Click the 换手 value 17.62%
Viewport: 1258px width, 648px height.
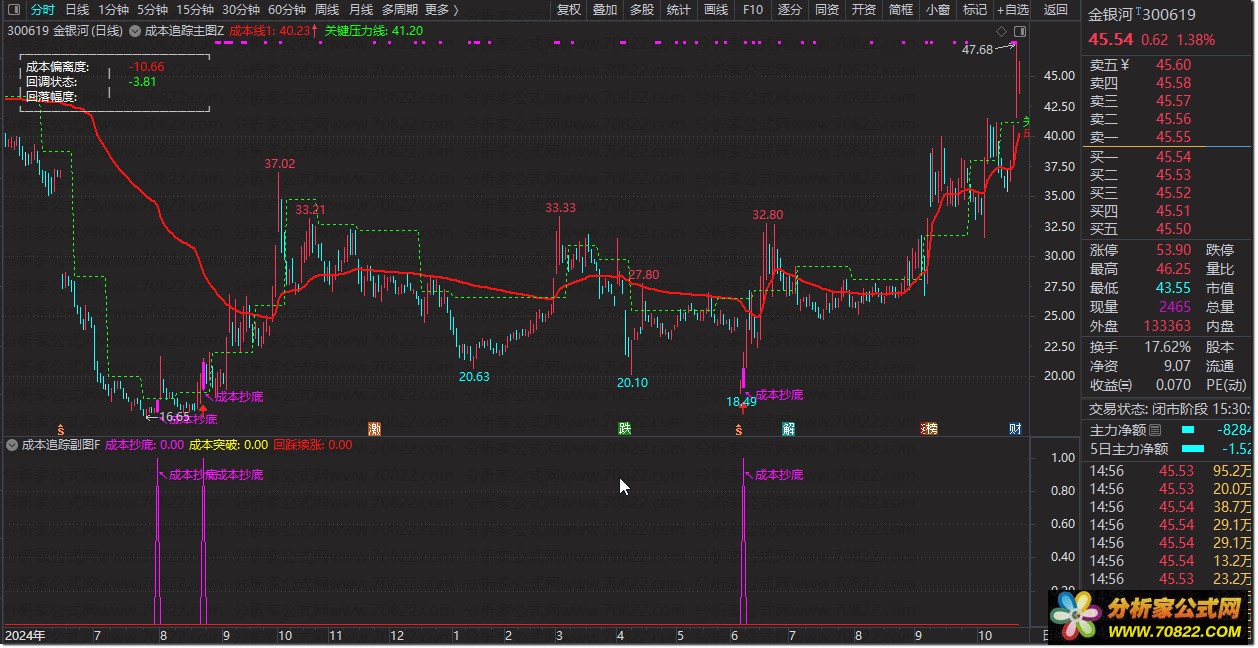[1167, 347]
